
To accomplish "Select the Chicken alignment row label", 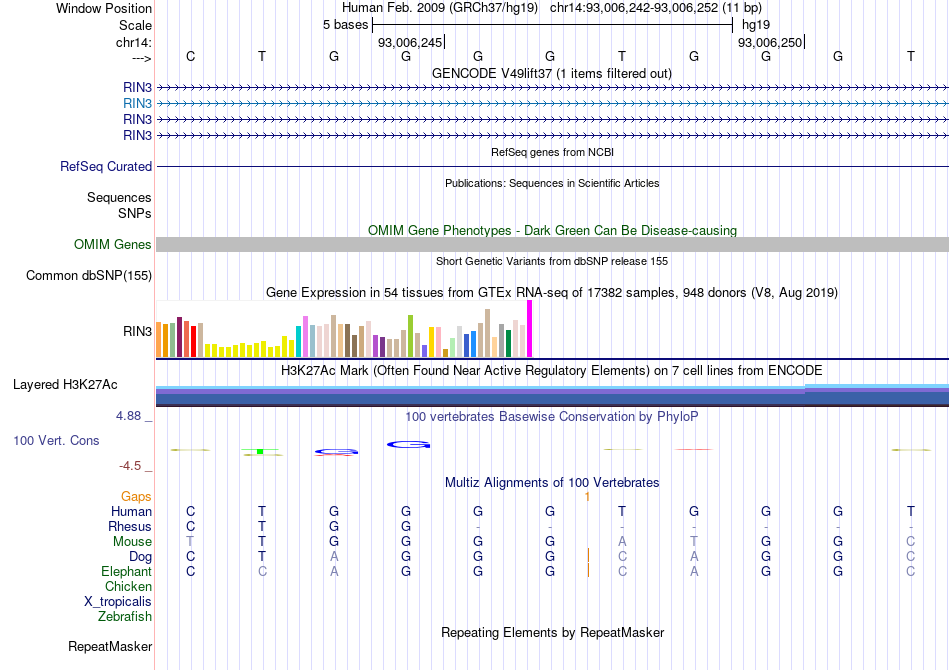I will pos(128,586).
